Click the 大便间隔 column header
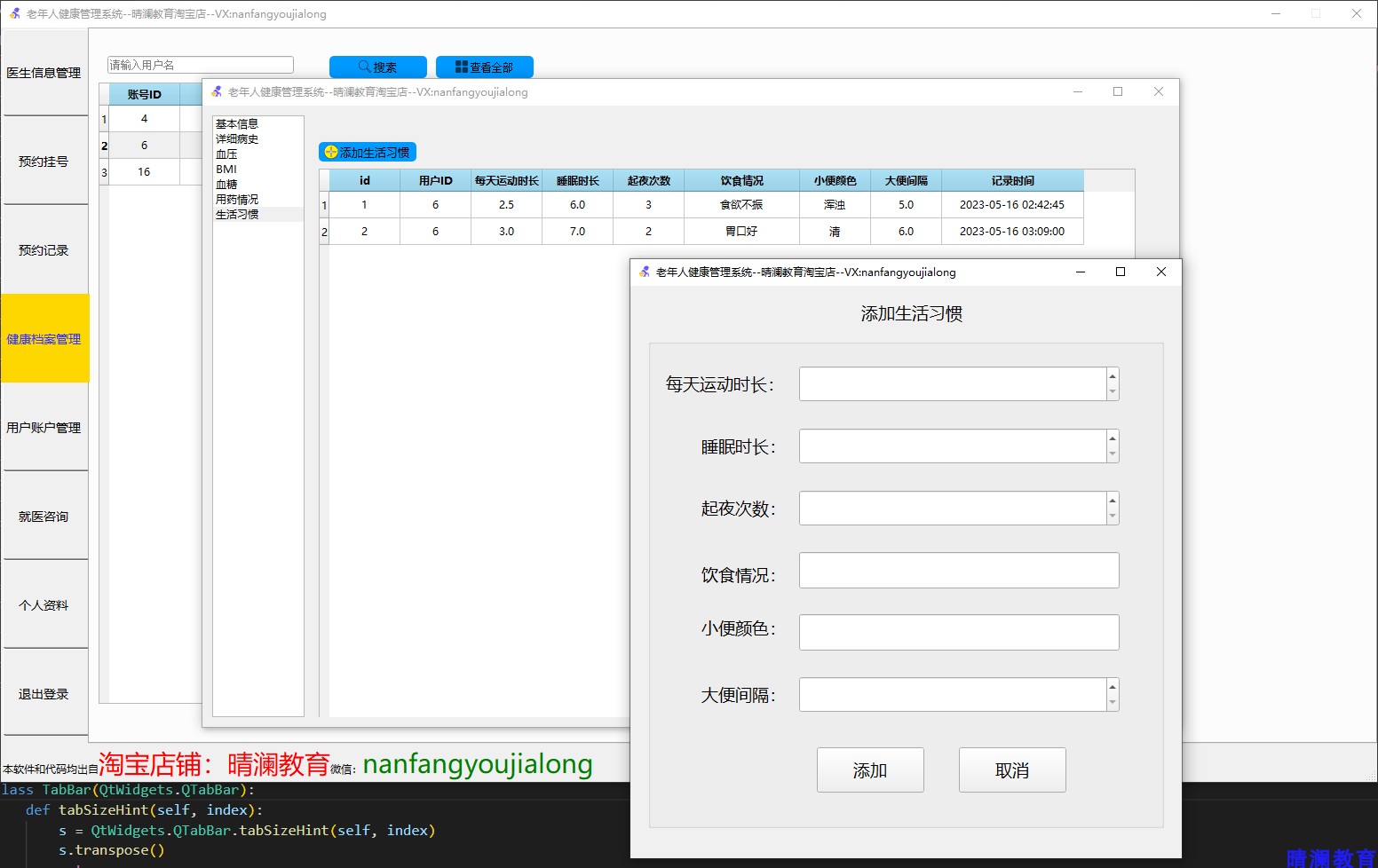This screenshot has height=868, width=1378. [906, 180]
